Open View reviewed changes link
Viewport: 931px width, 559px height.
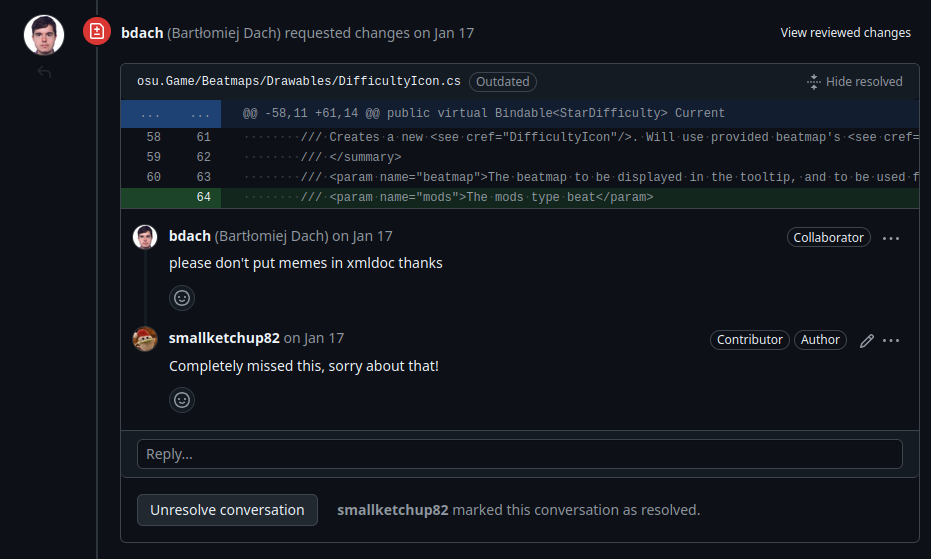point(845,33)
